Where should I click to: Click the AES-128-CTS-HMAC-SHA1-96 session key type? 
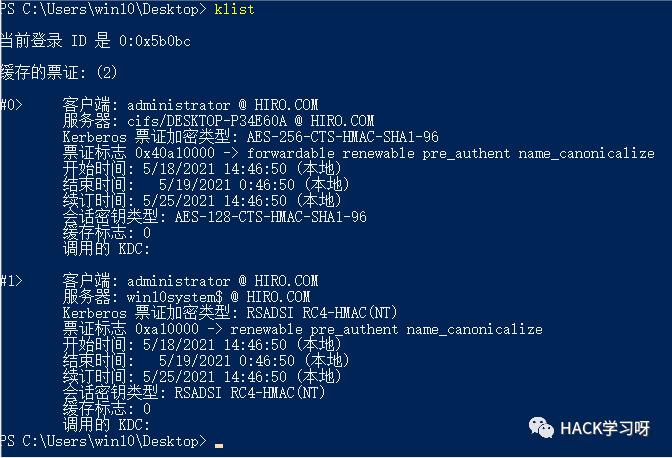(270, 217)
